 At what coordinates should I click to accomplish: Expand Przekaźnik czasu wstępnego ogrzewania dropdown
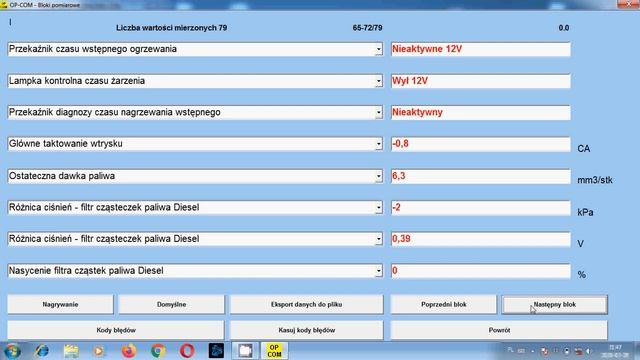(379, 49)
